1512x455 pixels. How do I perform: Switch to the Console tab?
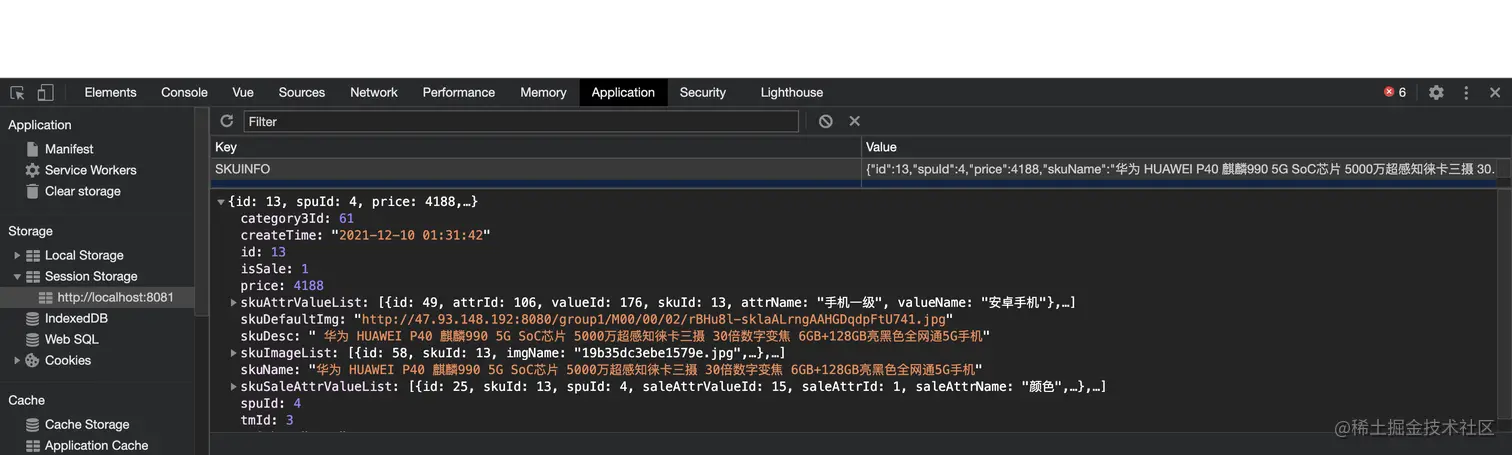pos(184,92)
